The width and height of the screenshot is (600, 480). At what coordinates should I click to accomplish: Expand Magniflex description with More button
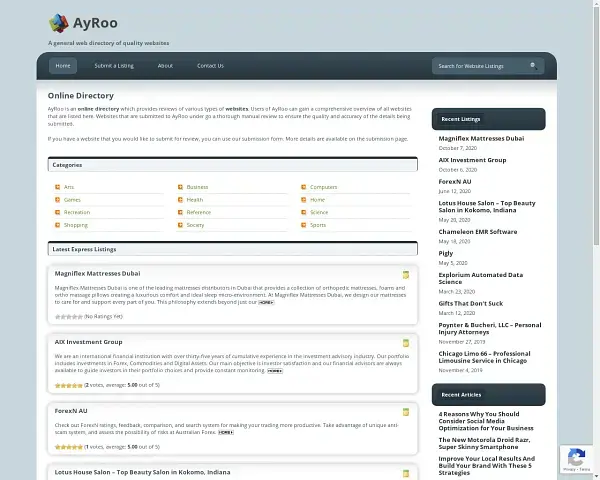point(266,301)
